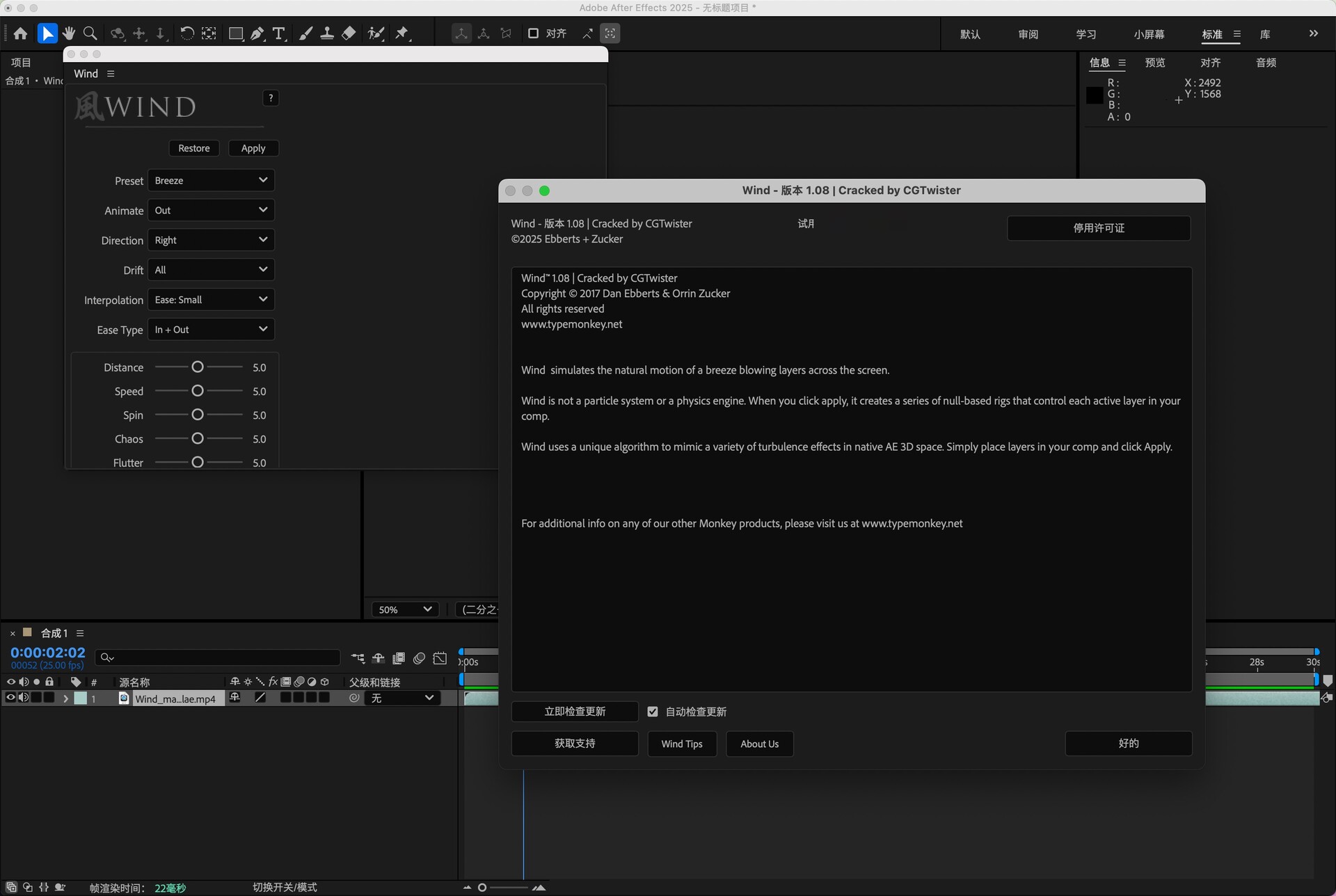This screenshot has height=896, width=1336.
Task: Select the 学习 workspace tab
Action: [x=1085, y=34]
